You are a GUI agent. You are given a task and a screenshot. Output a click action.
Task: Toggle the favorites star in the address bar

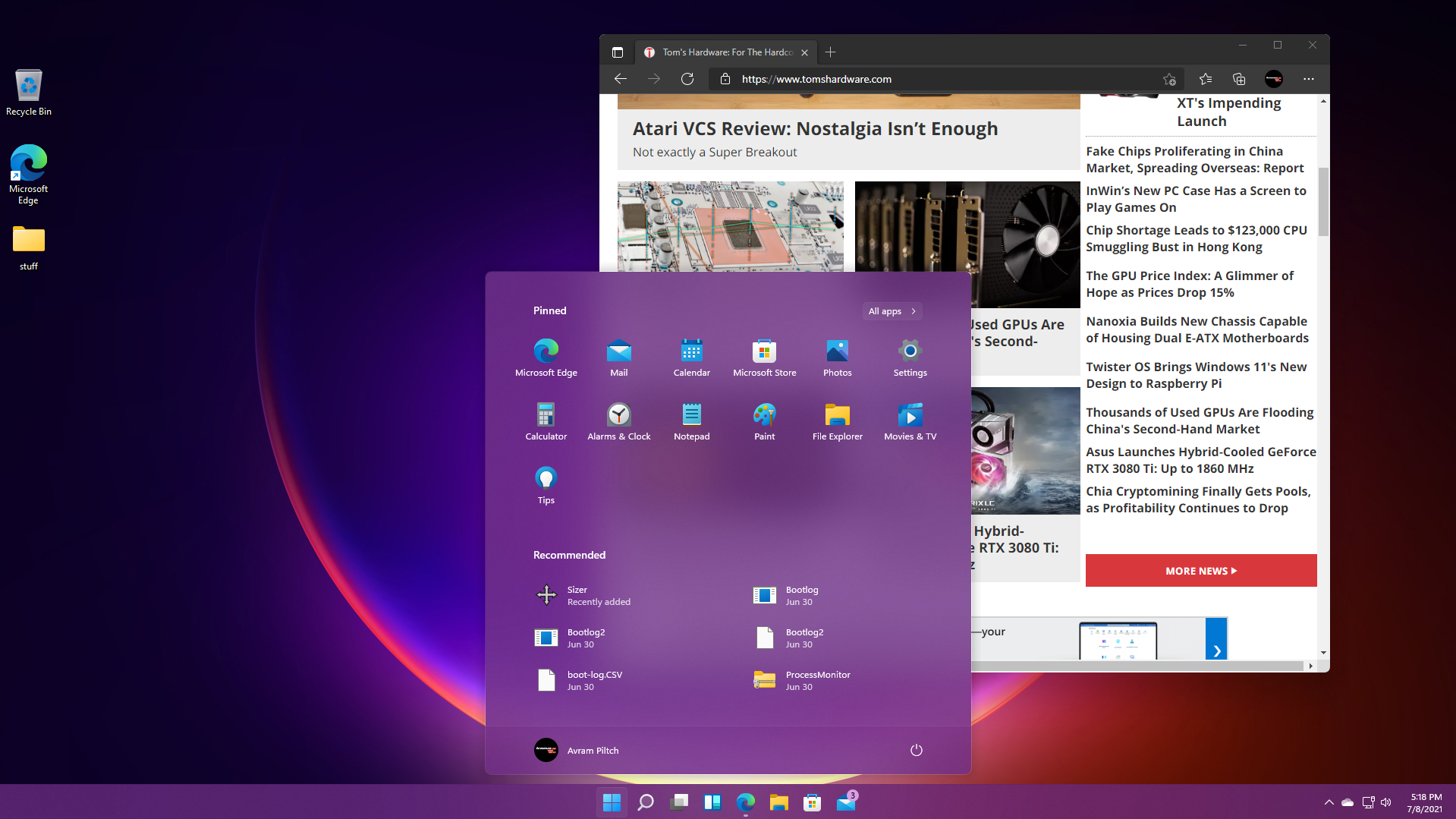pyautogui.click(x=1169, y=79)
